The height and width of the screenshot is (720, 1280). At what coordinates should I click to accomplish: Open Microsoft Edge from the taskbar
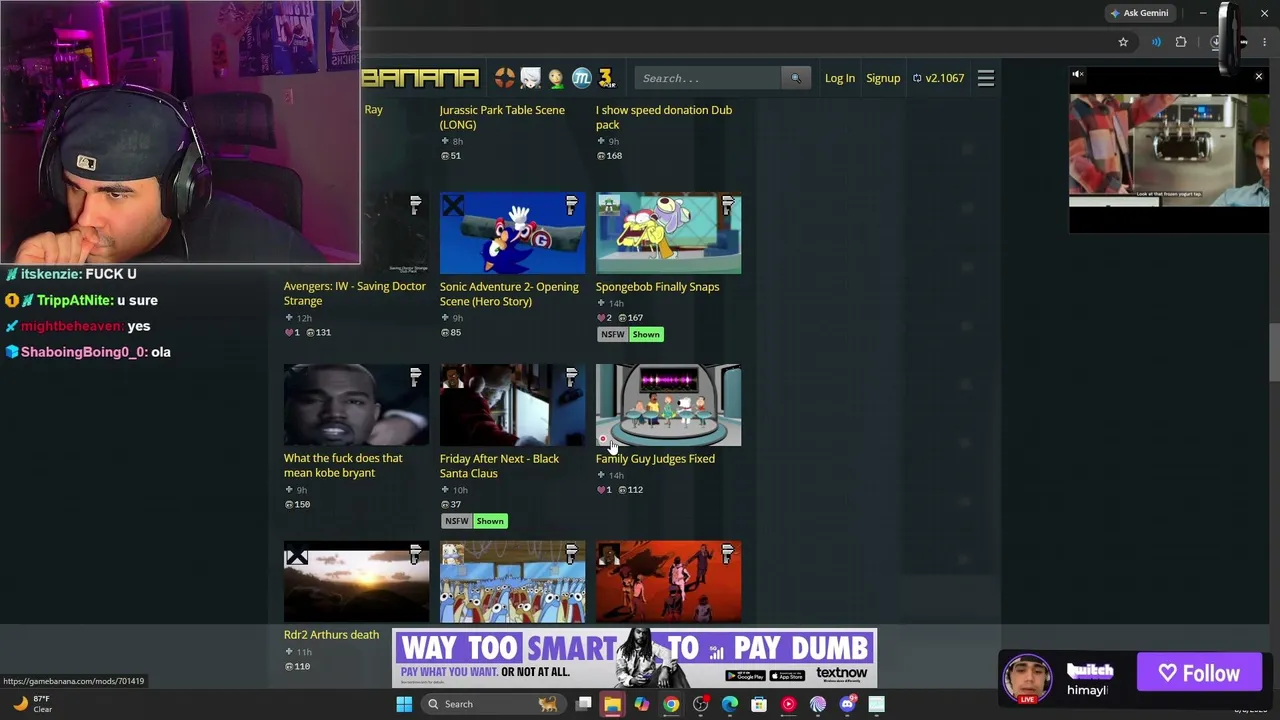coord(730,704)
